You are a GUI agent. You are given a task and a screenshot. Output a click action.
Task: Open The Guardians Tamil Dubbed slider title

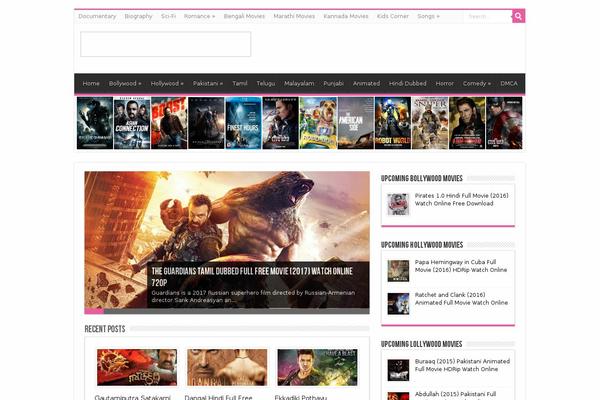(x=252, y=277)
